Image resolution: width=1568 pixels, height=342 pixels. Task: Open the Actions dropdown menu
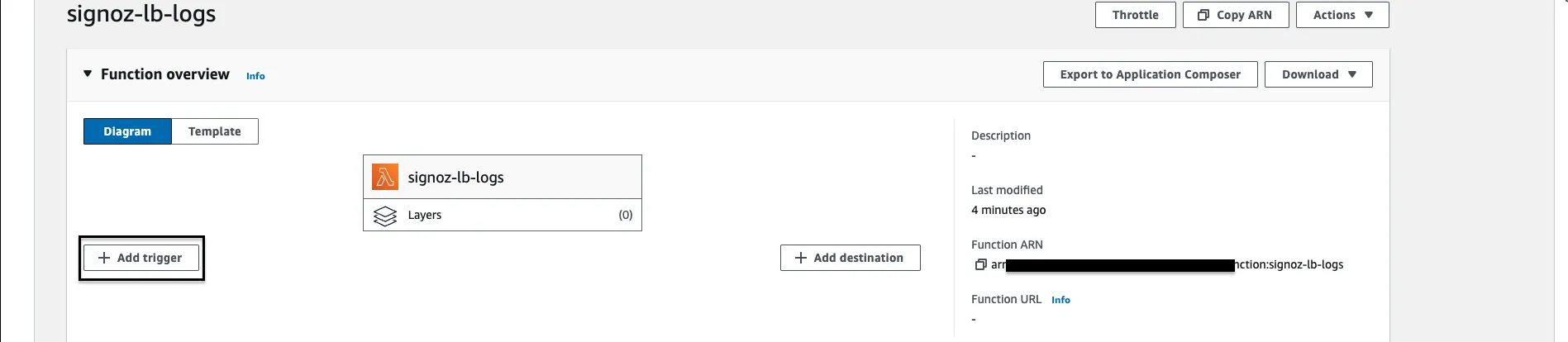1342,15
